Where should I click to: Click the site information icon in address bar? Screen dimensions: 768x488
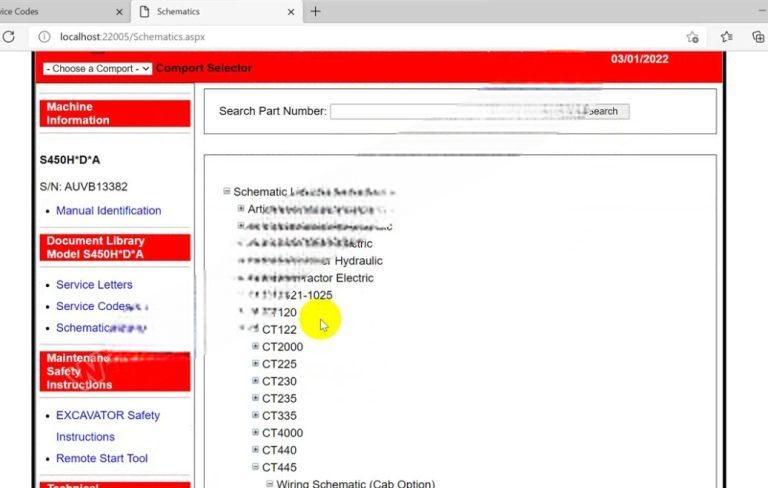[44, 37]
